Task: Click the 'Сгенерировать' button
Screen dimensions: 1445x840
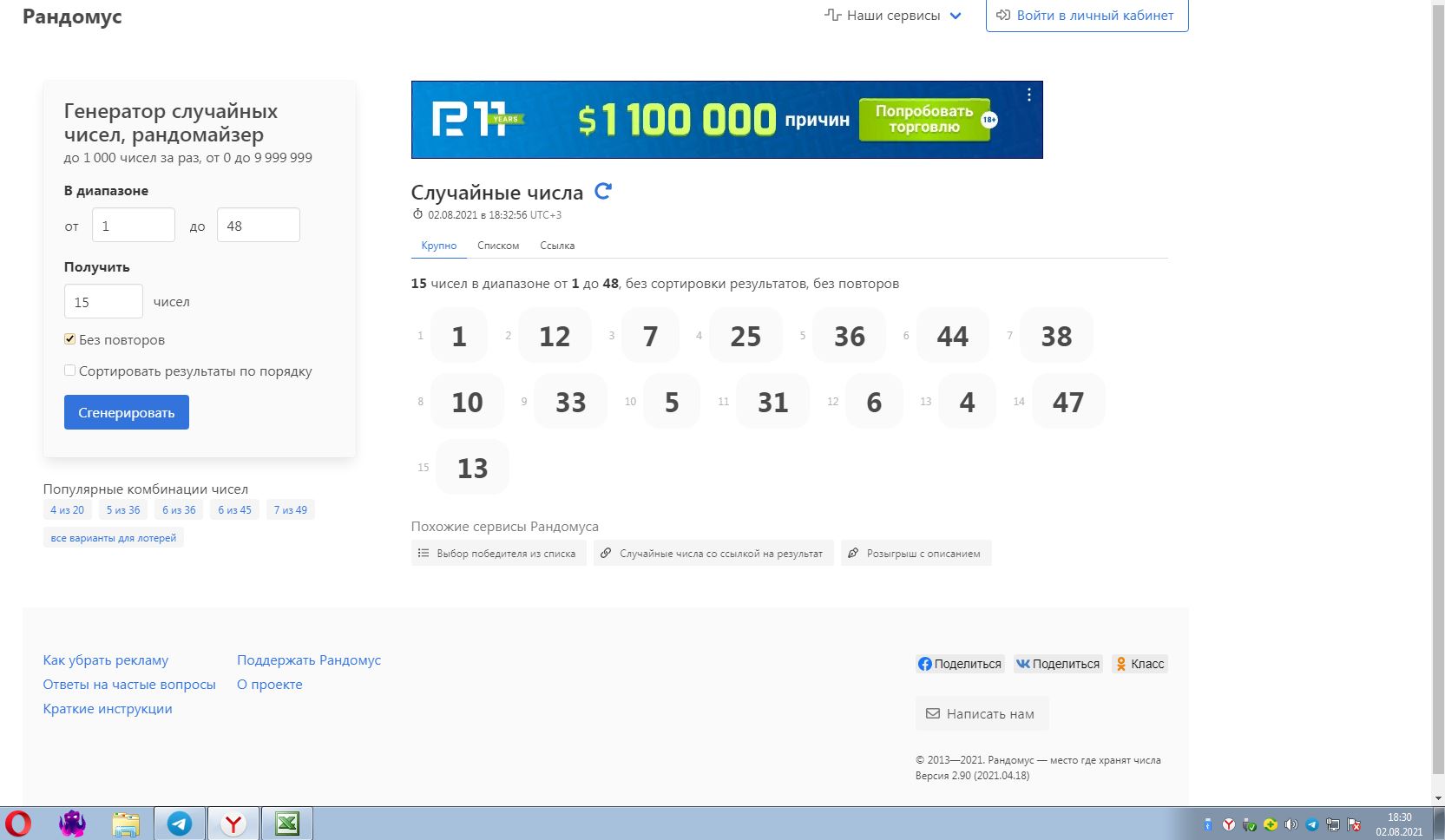Action: tap(127, 412)
